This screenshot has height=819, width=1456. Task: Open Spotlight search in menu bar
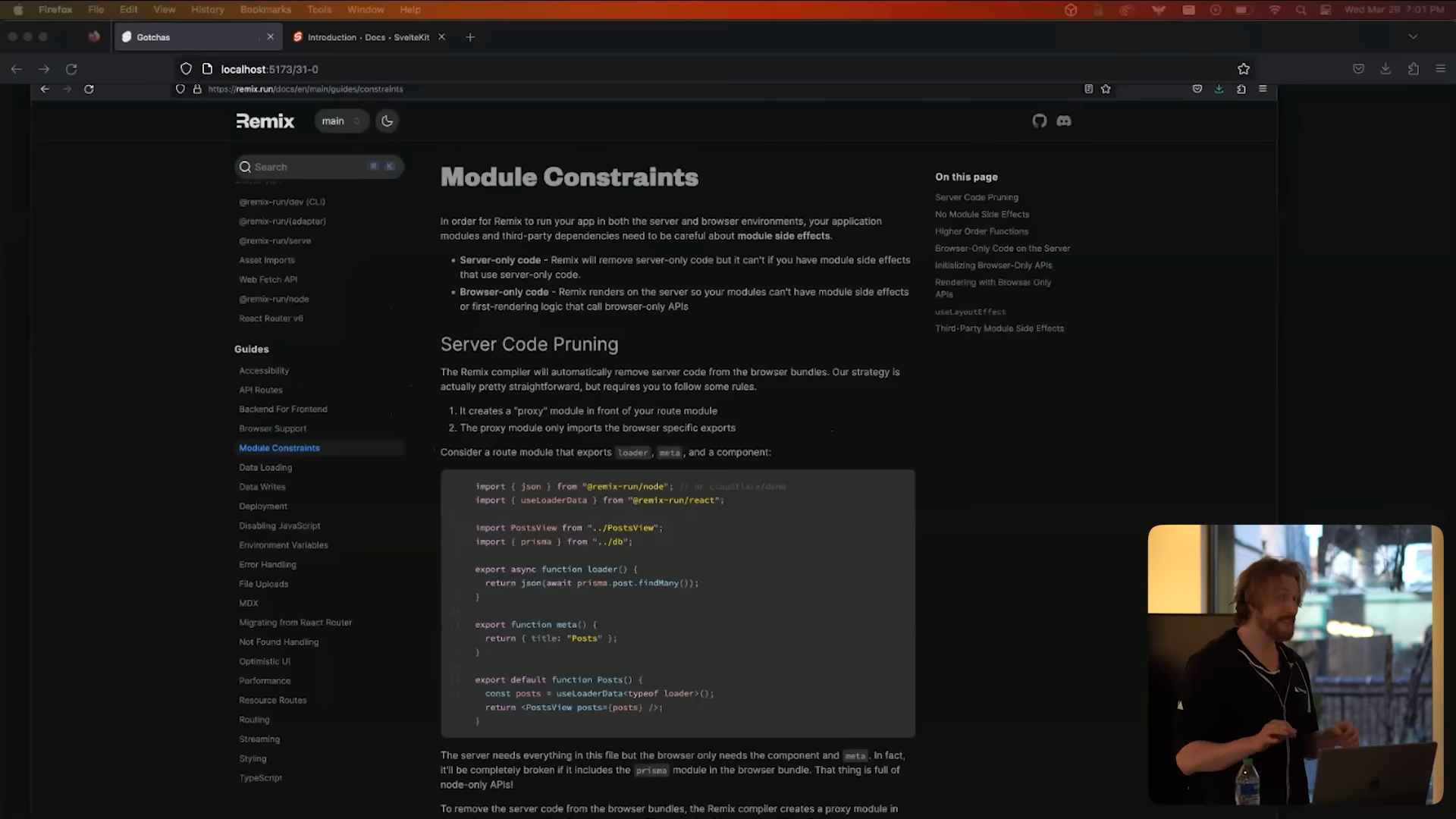[x=1301, y=10]
